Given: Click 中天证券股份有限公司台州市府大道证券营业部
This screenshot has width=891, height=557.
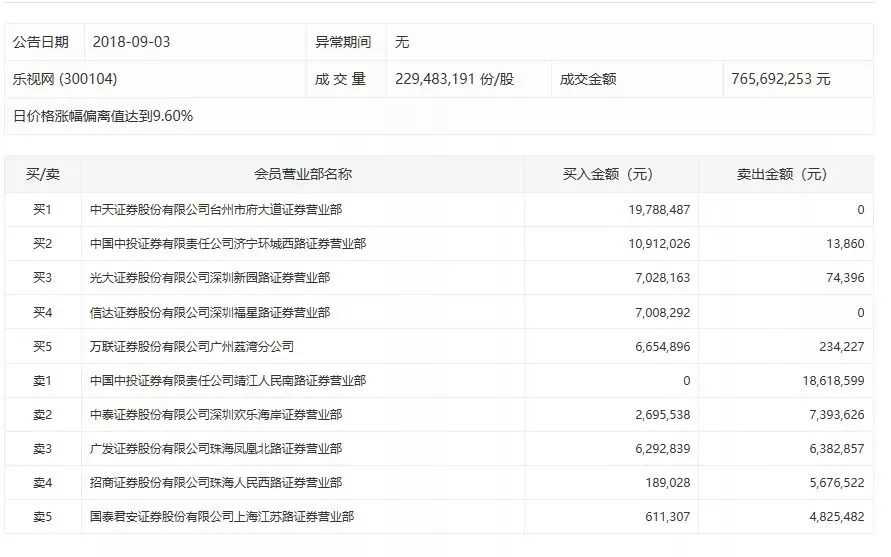Looking at the screenshot, I should click(x=216, y=210).
